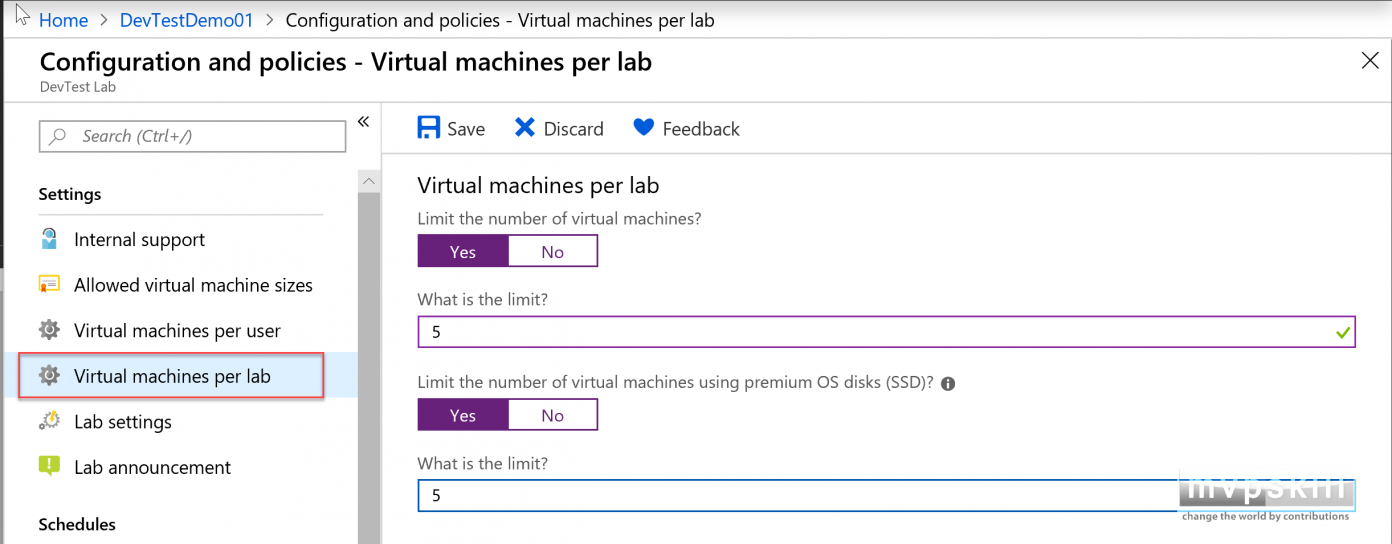This screenshot has height=544, width=1392.
Task: Click the info icon beside premium OS disks
Action: (x=948, y=383)
